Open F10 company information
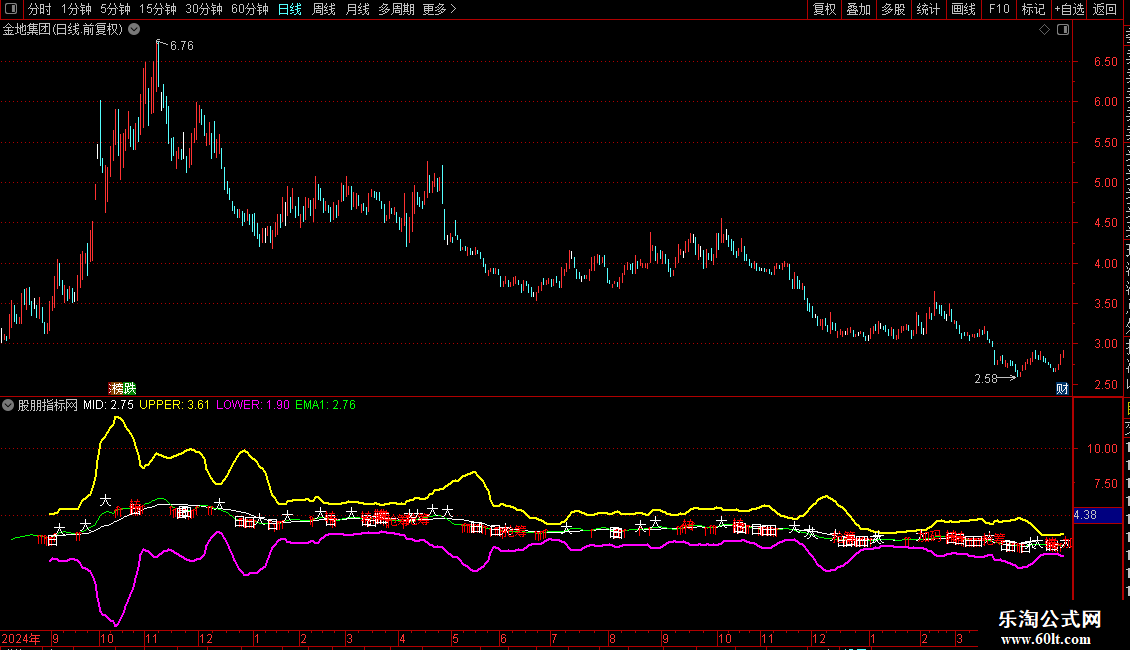 (x=999, y=9)
